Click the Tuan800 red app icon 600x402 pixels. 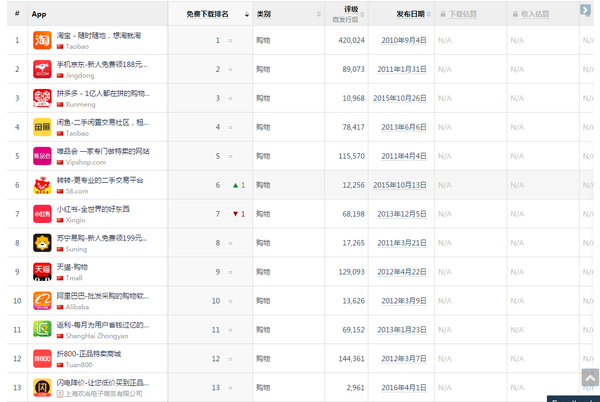(42, 359)
